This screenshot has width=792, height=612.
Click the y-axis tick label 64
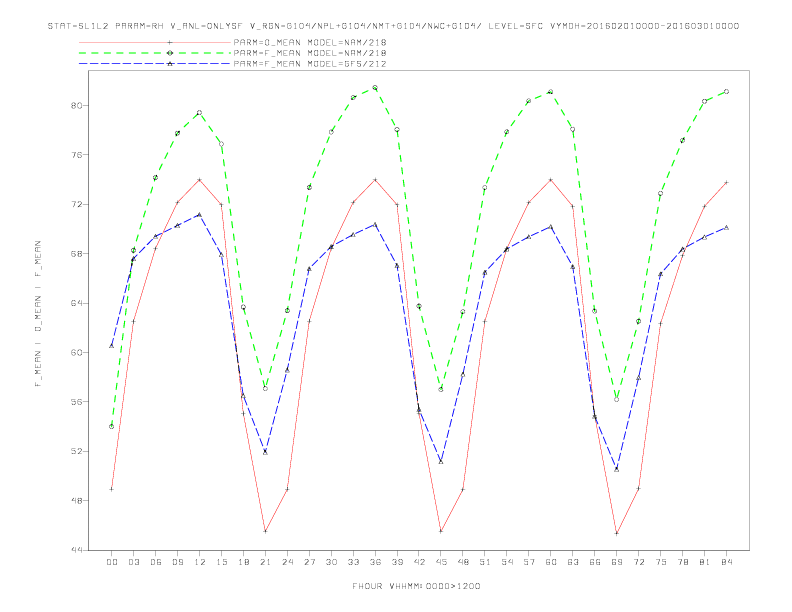78,303
